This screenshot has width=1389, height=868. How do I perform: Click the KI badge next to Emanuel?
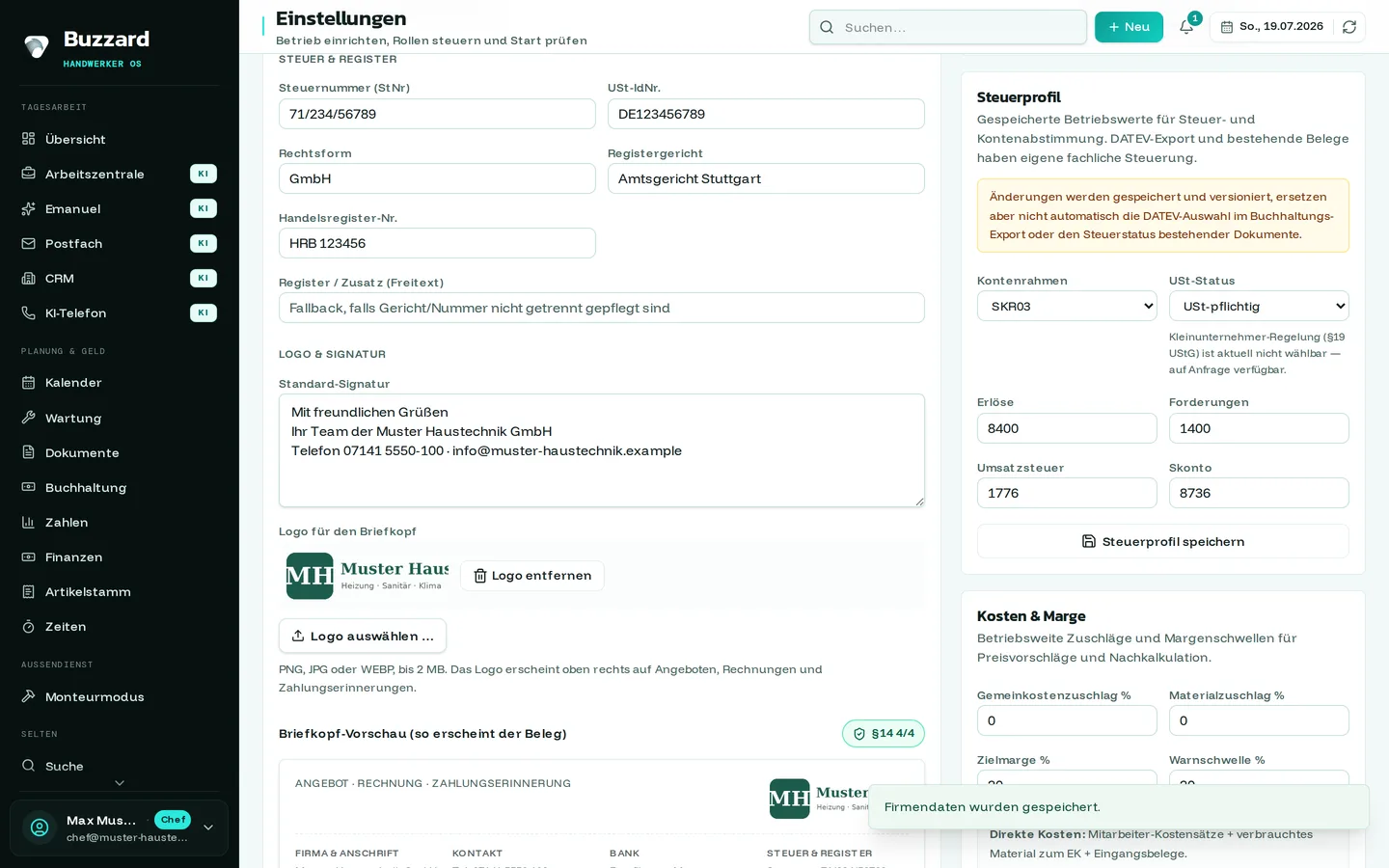204,208
